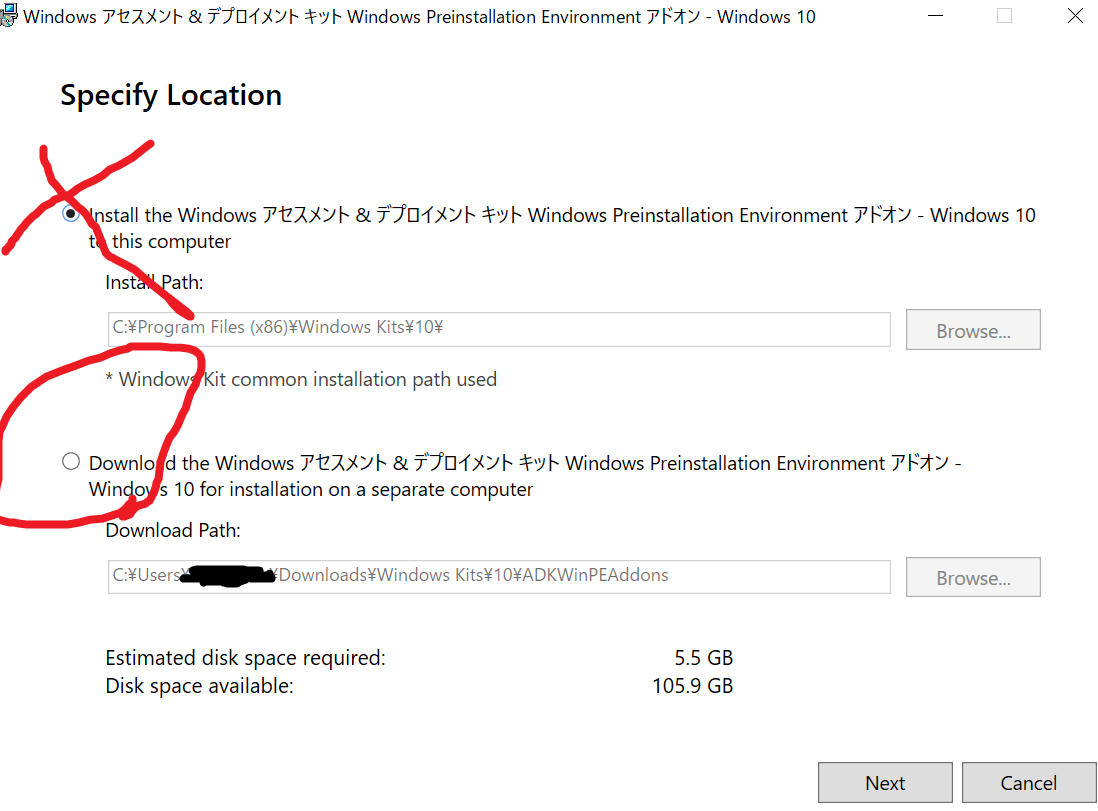Minimize the installer window
Image resolution: width=1098 pixels, height=811 pixels.
tap(936, 16)
